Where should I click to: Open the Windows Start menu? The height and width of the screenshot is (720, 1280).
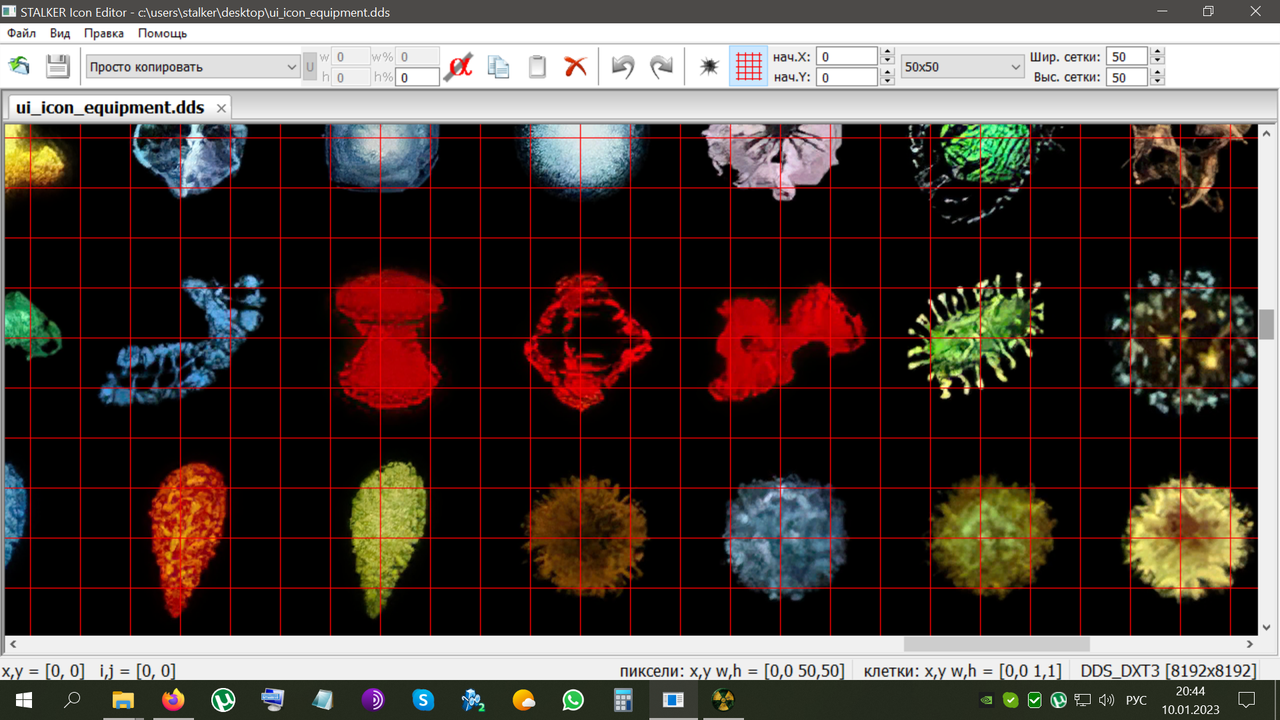coord(24,700)
